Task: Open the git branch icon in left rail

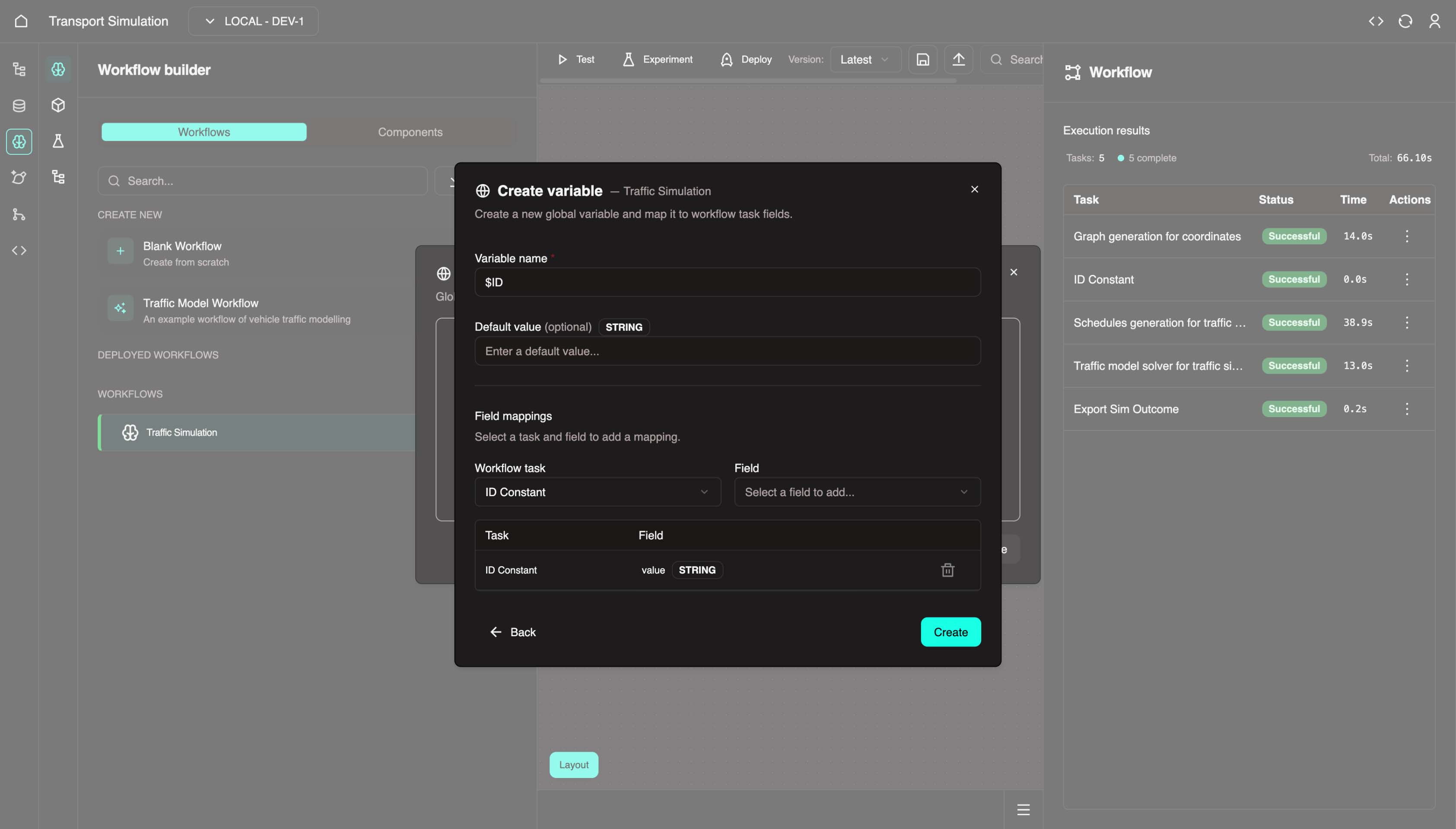Action: point(19,214)
